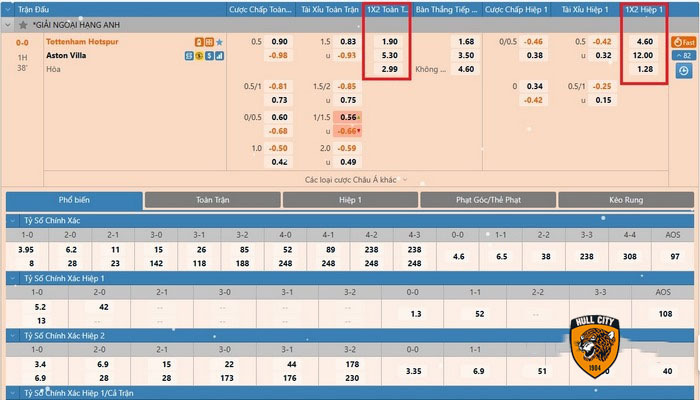
Task: Collapse the Tỷ Số Chính Xác section
Action: coord(13,219)
